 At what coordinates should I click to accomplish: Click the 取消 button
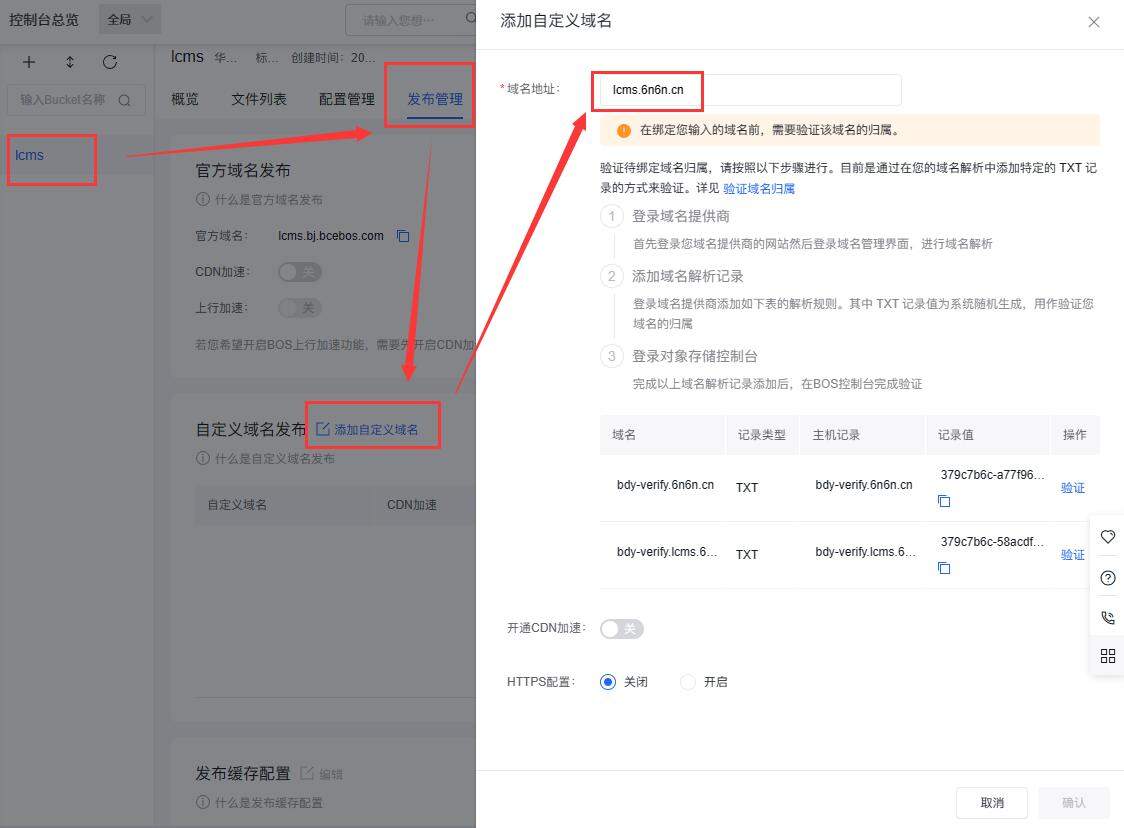click(x=992, y=802)
